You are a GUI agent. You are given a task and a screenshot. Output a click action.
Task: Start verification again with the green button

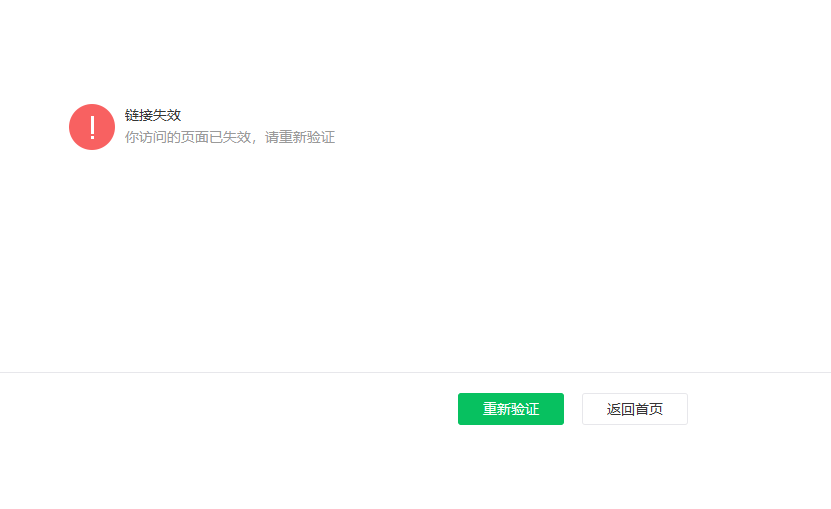pos(510,409)
